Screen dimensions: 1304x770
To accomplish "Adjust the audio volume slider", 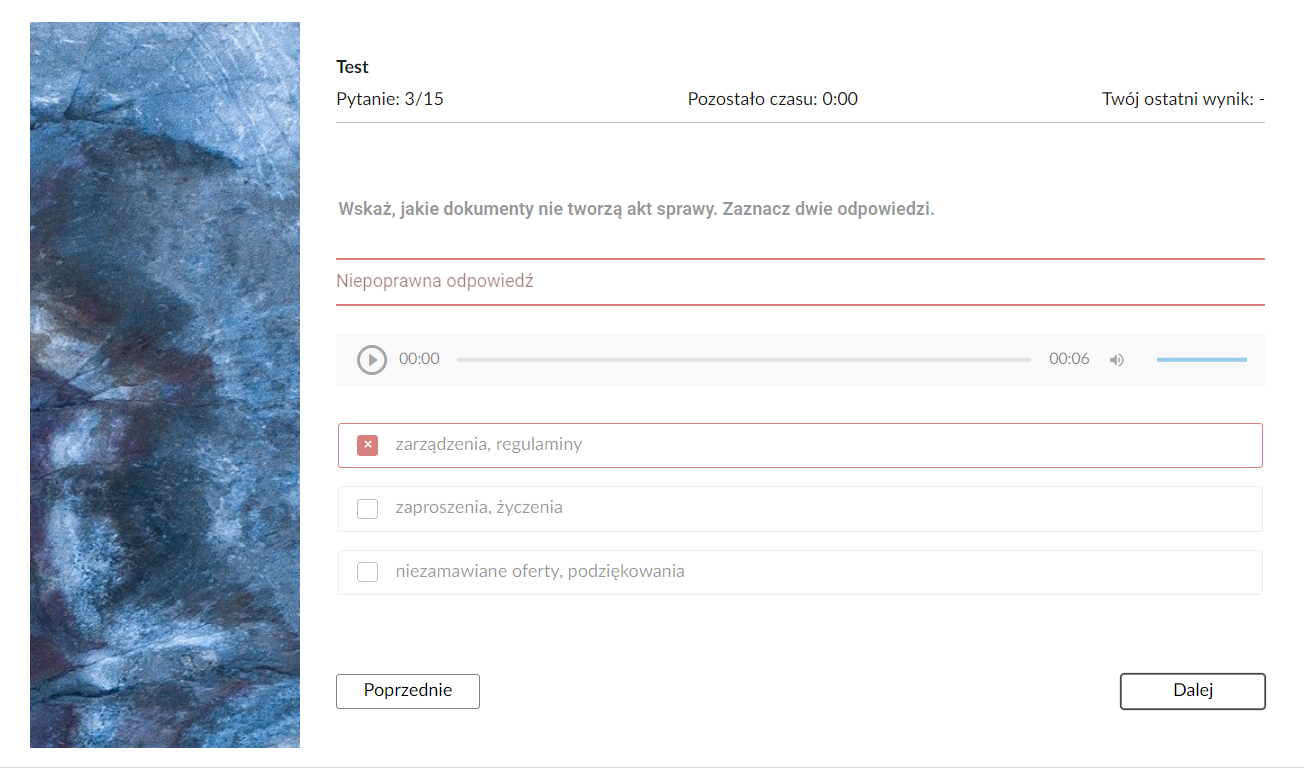I will click(1201, 359).
